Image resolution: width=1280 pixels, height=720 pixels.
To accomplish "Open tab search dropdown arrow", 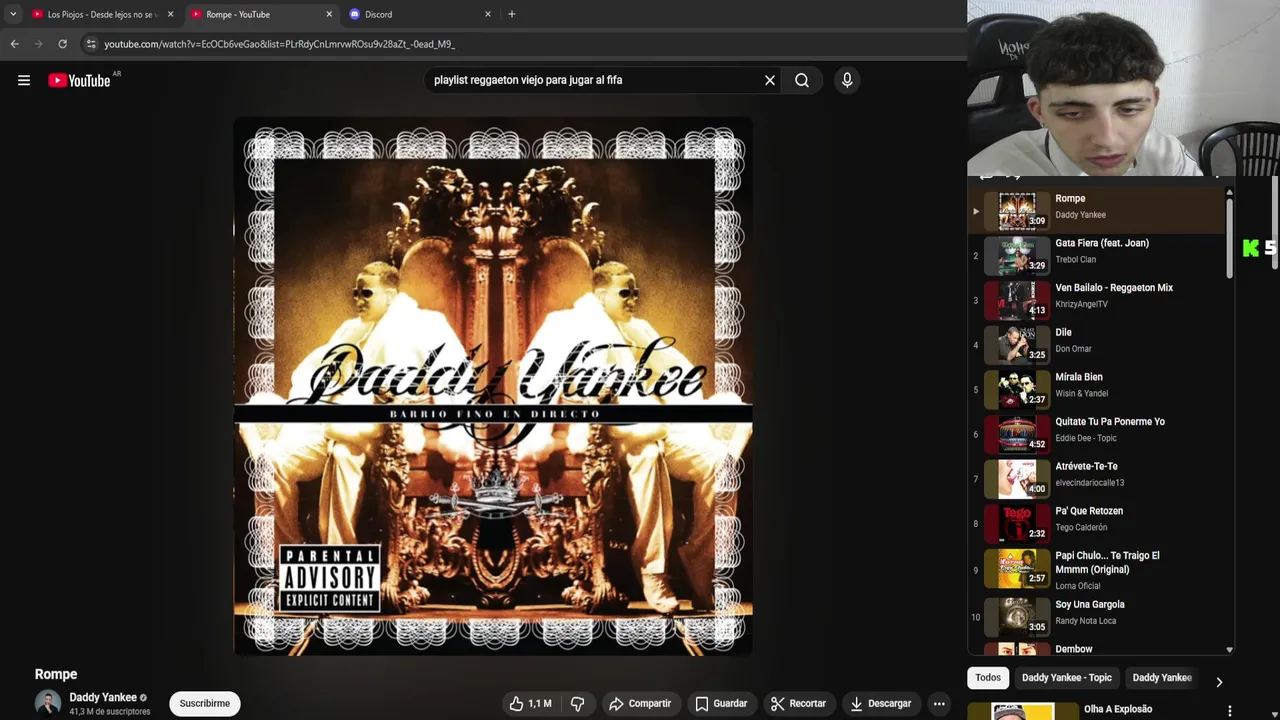I will tap(13, 14).
